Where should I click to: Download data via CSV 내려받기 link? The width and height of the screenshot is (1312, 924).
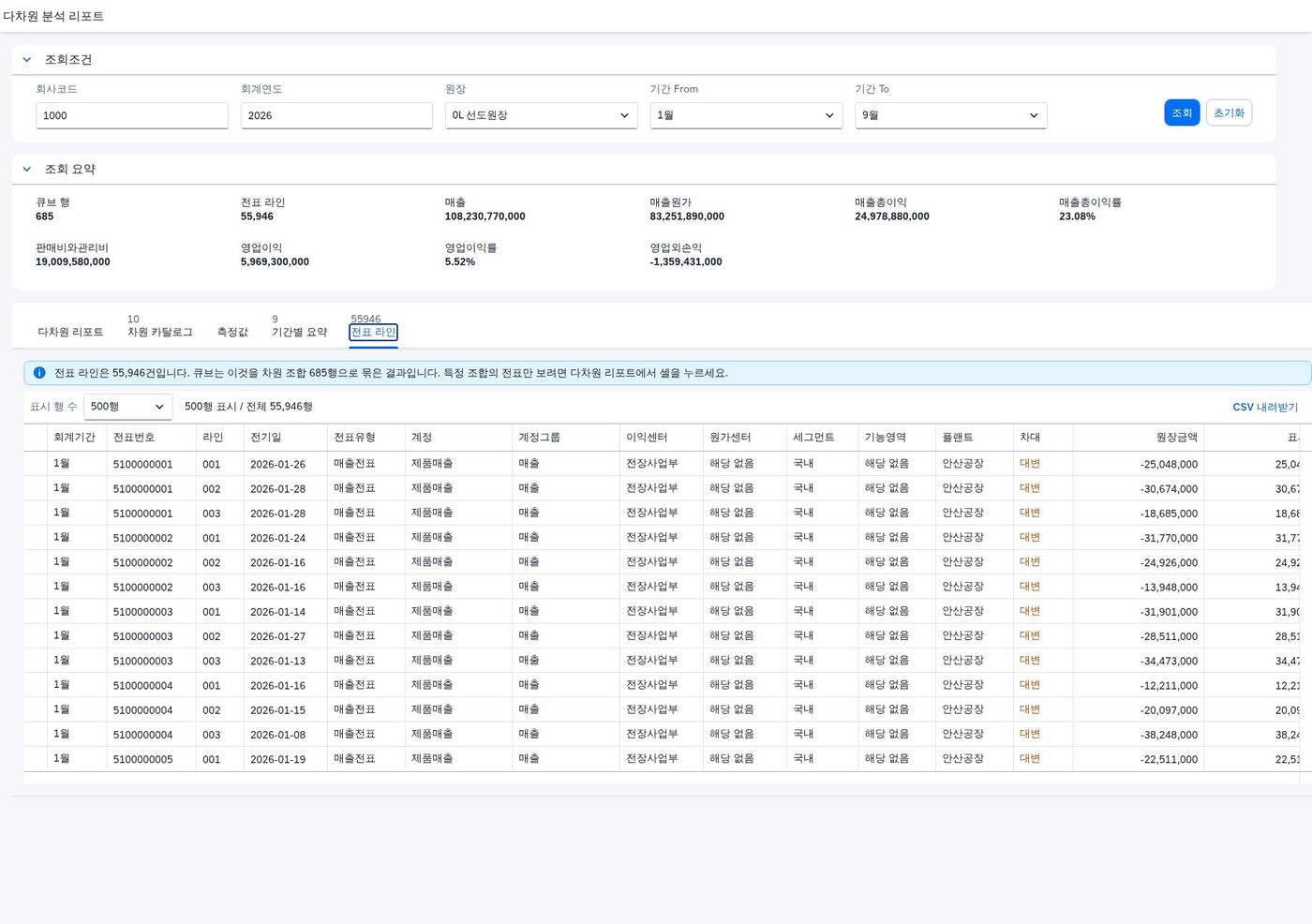pyautogui.click(x=1265, y=407)
